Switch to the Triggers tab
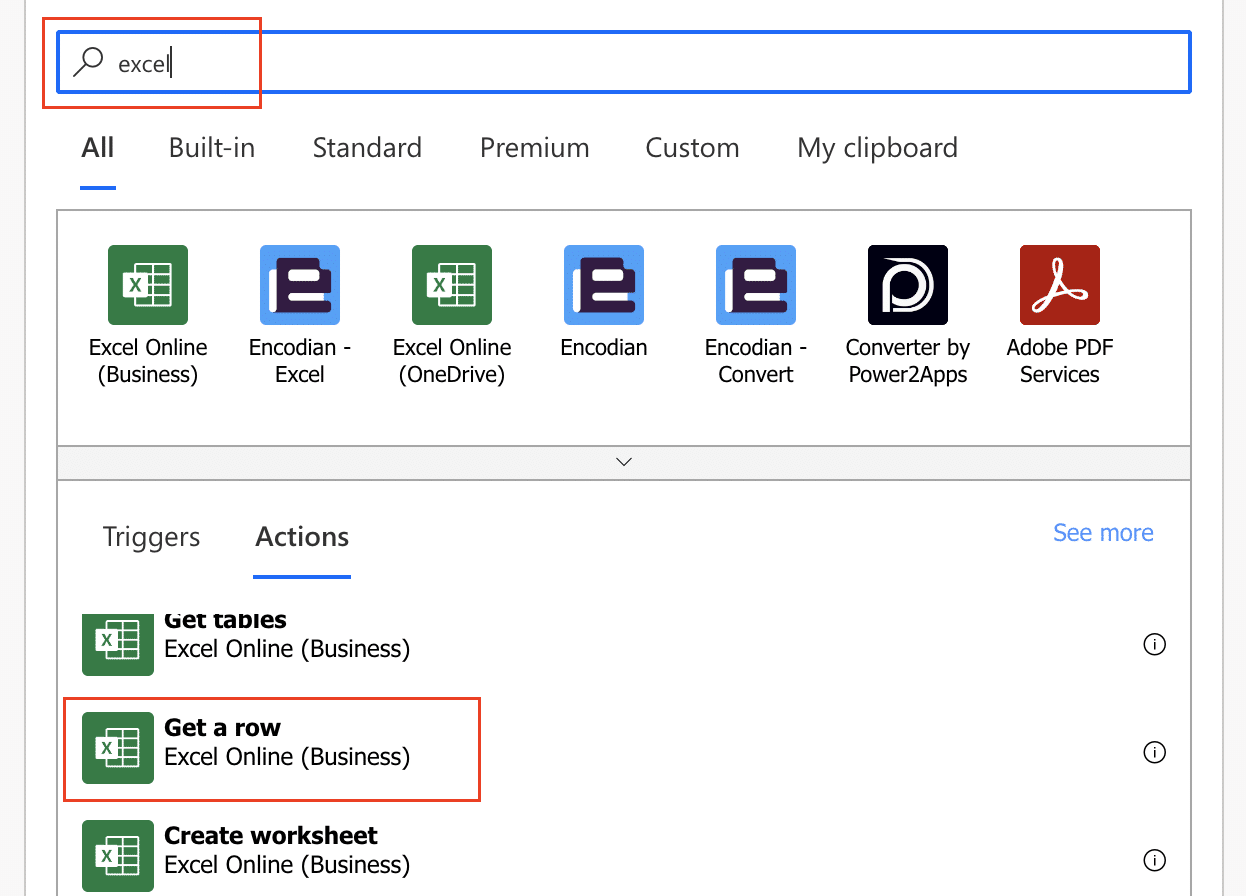This screenshot has height=896, width=1246. pos(151,537)
